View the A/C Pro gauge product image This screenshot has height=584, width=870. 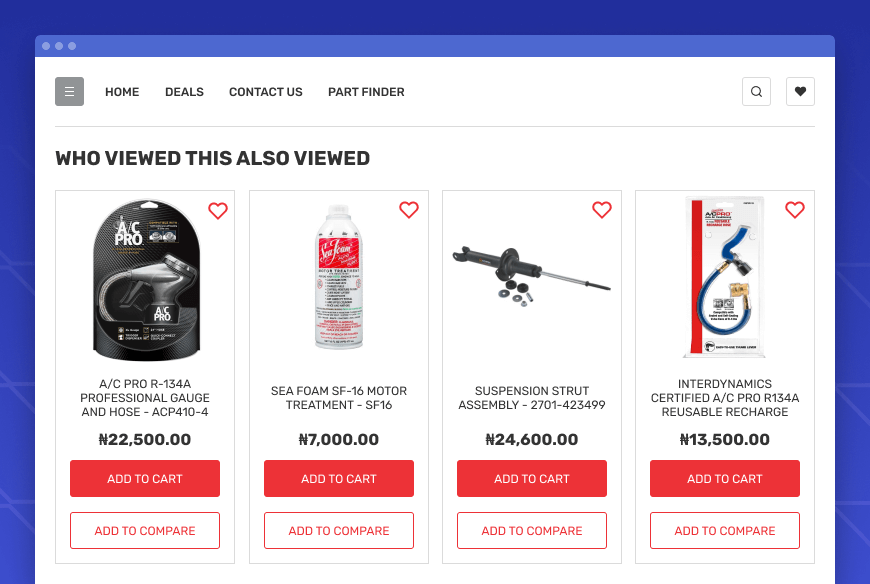click(145, 280)
